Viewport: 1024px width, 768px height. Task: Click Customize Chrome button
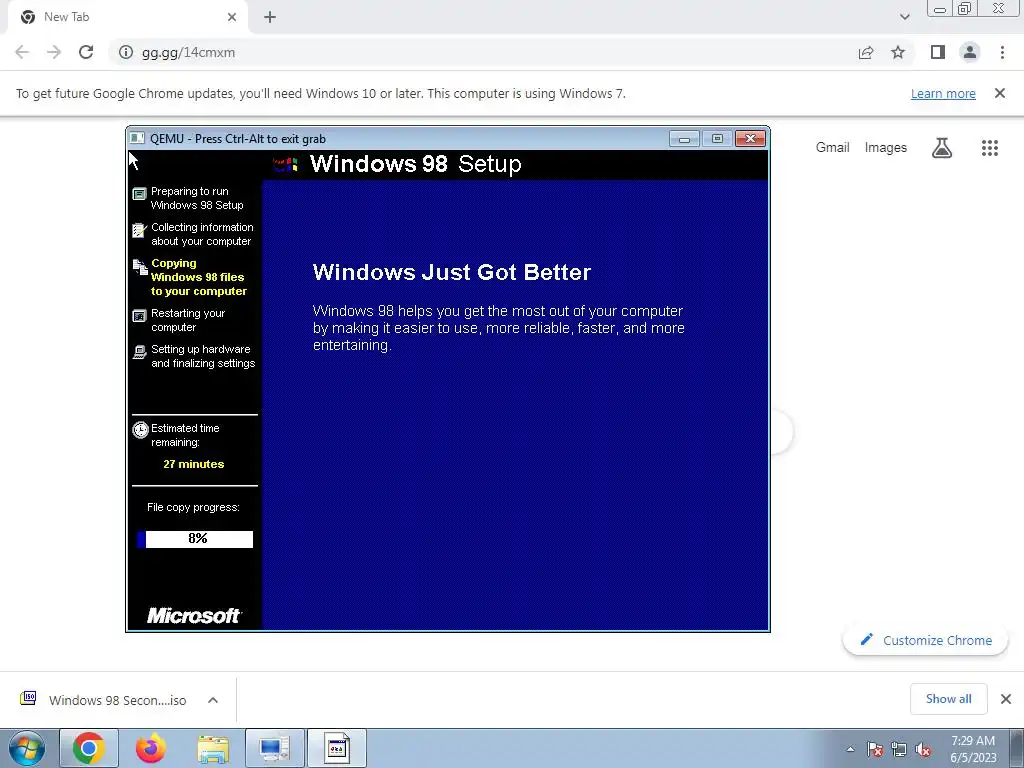[925, 641]
